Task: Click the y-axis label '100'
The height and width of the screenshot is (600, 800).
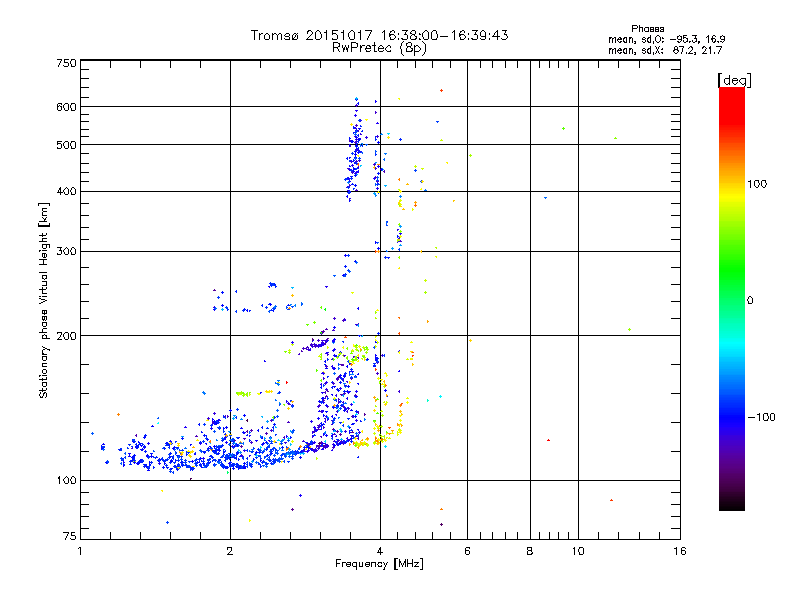Action: coord(66,481)
